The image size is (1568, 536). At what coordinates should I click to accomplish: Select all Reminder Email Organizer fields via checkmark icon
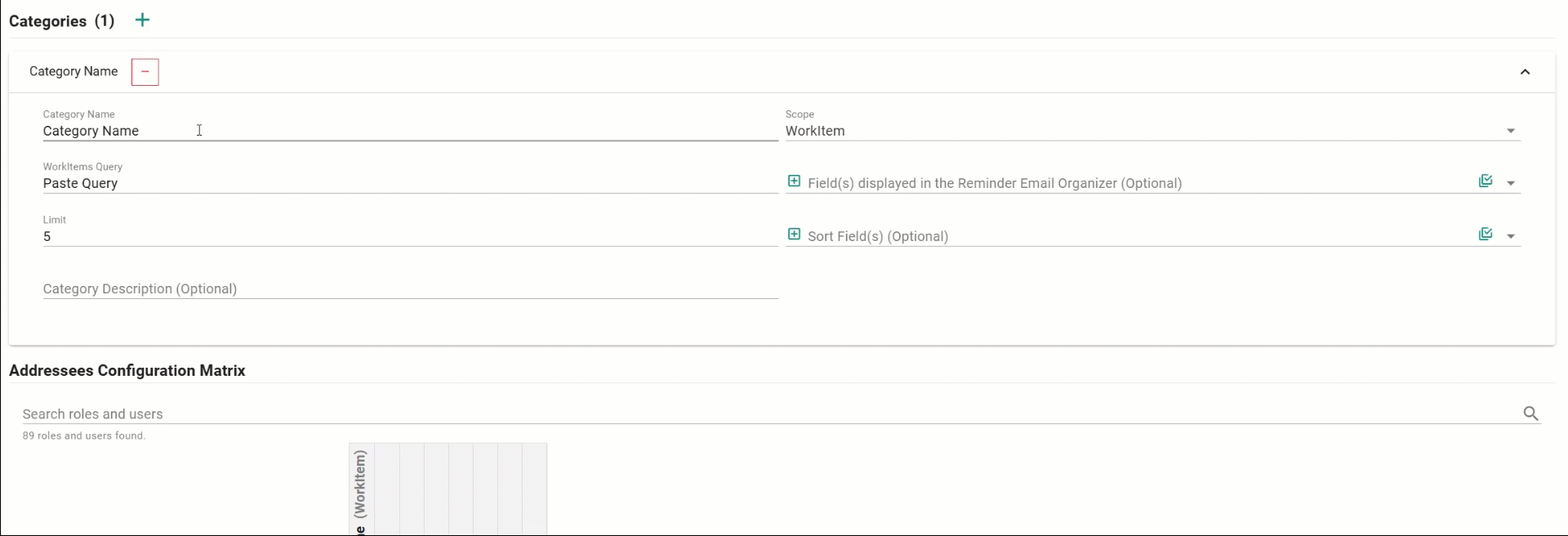[x=1486, y=181]
